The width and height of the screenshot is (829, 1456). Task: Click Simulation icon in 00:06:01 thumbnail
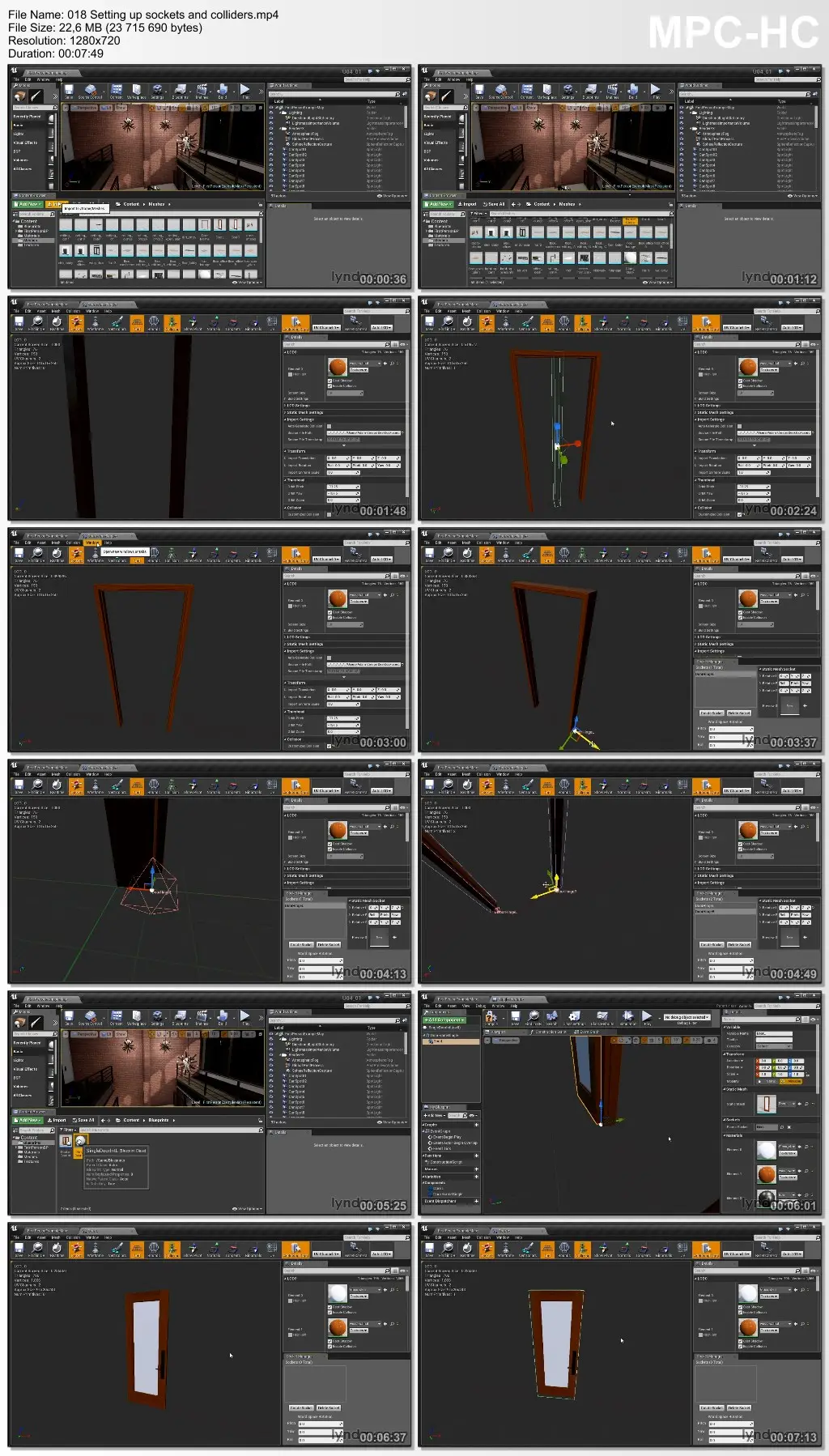pyautogui.click(x=627, y=1017)
